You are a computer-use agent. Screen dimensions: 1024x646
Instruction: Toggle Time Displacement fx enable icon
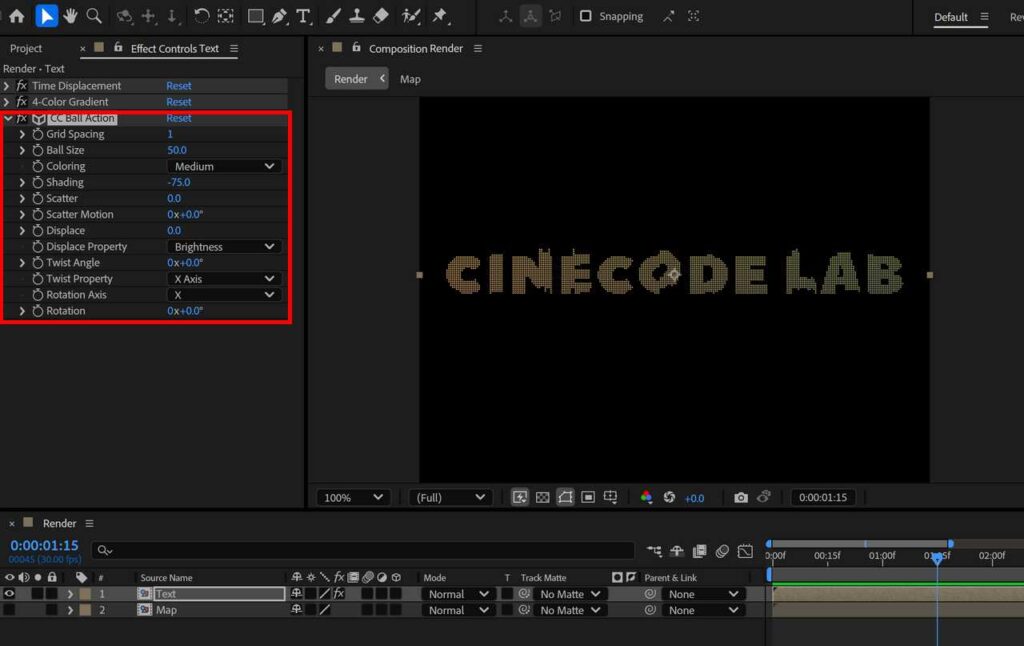(22, 86)
